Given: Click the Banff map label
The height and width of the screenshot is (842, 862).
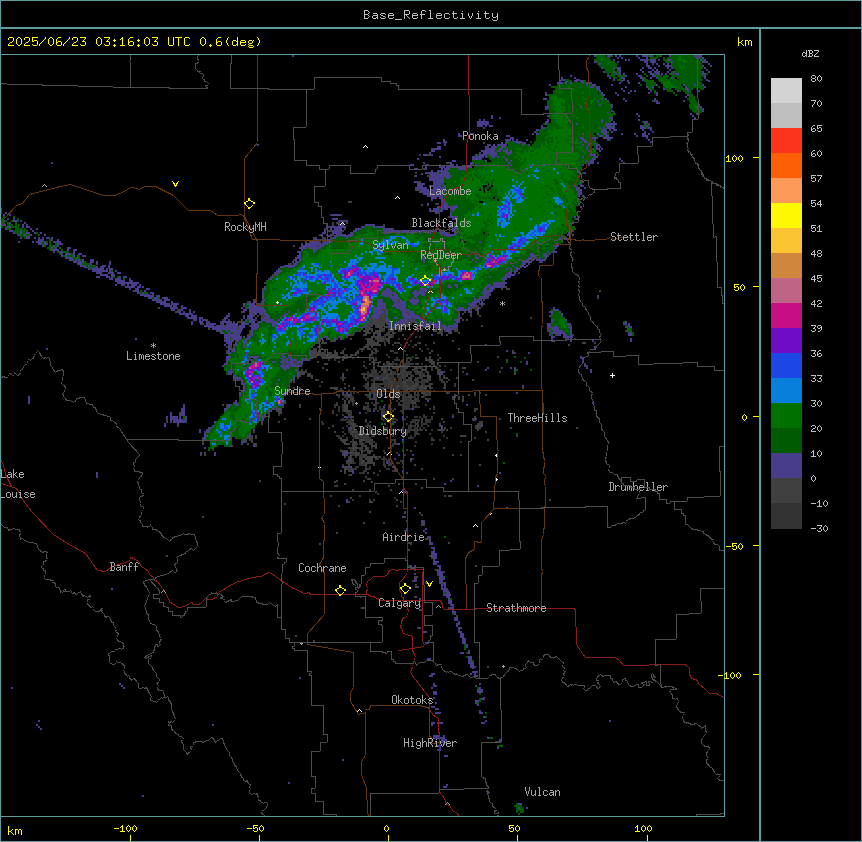Looking at the screenshot, I should [124, 567].
